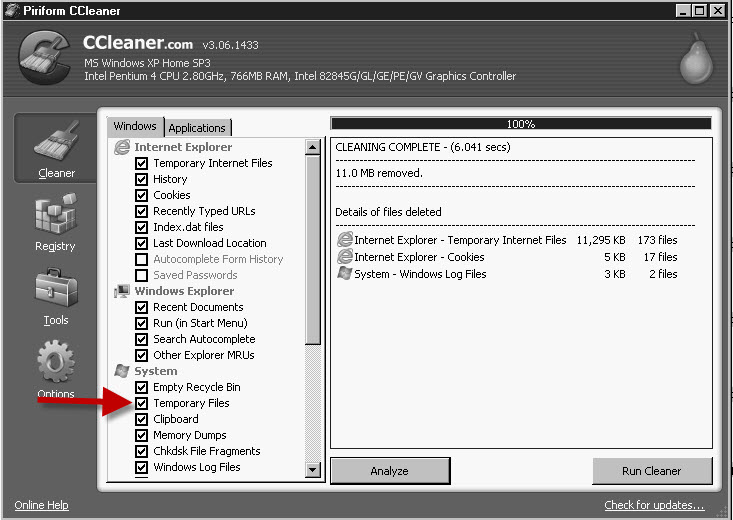The width and height of the screenshot is (733, 520).
Task: Switch to the Applications tab
Action: pos(197,128)
